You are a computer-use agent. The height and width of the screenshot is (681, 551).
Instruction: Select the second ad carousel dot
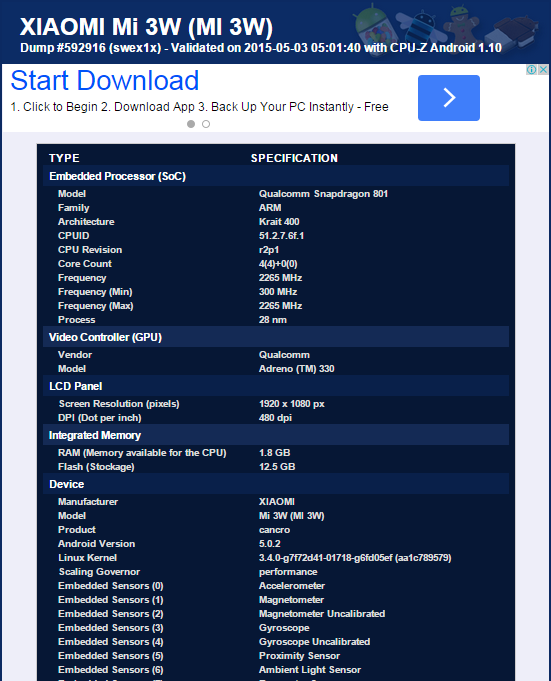pyautogui.click(x=206, y=124)
